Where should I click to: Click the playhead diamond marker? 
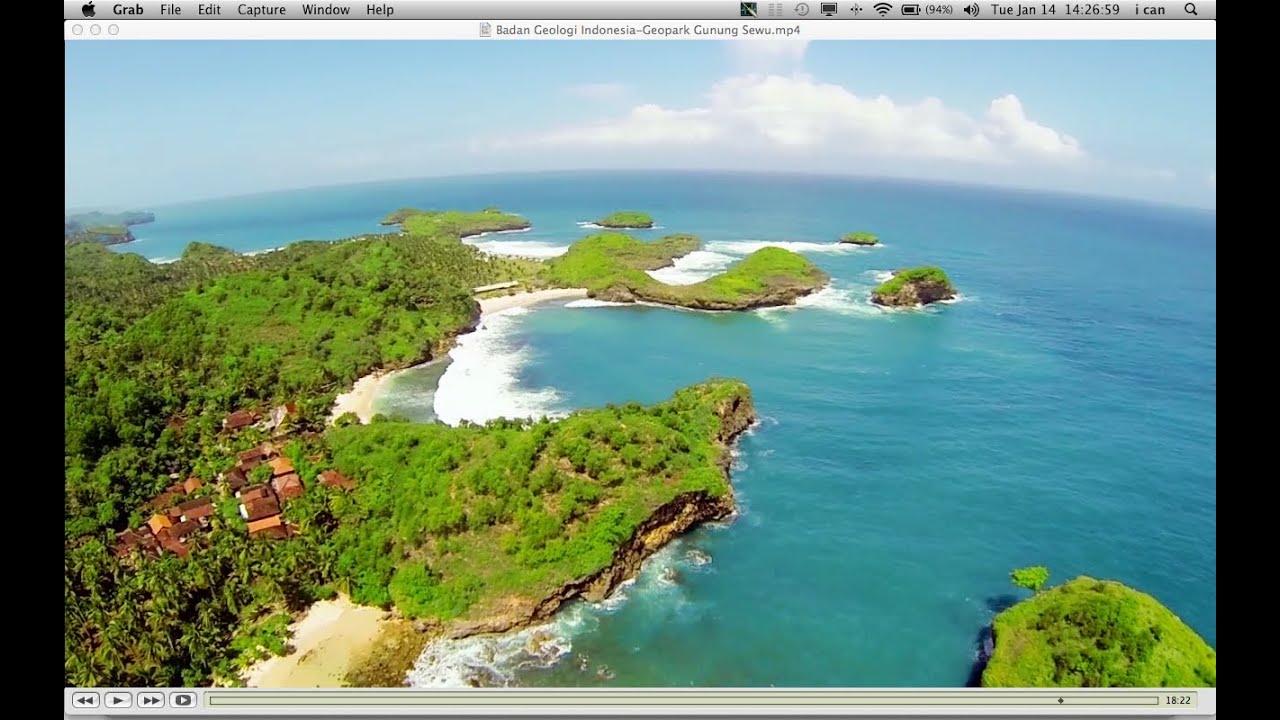point(1060,700)
